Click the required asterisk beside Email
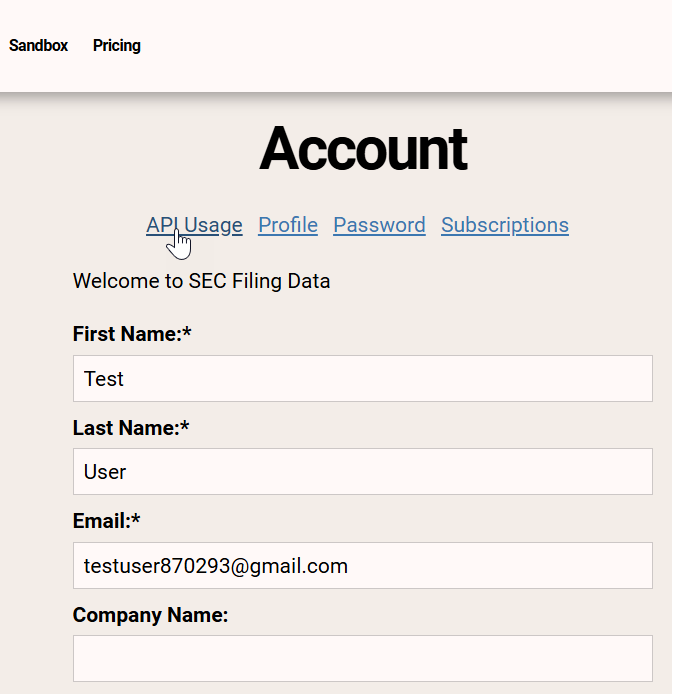 [x=137, y=521]
